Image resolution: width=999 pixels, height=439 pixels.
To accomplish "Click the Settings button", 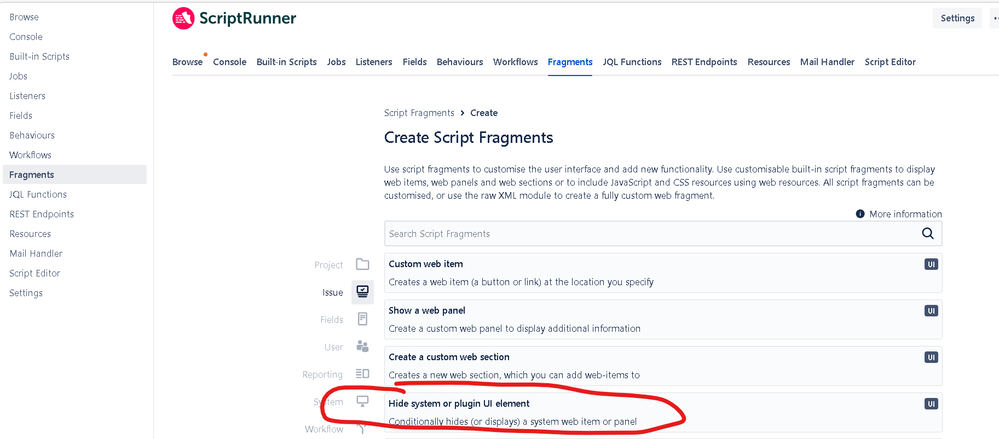I will pos(958,18).
